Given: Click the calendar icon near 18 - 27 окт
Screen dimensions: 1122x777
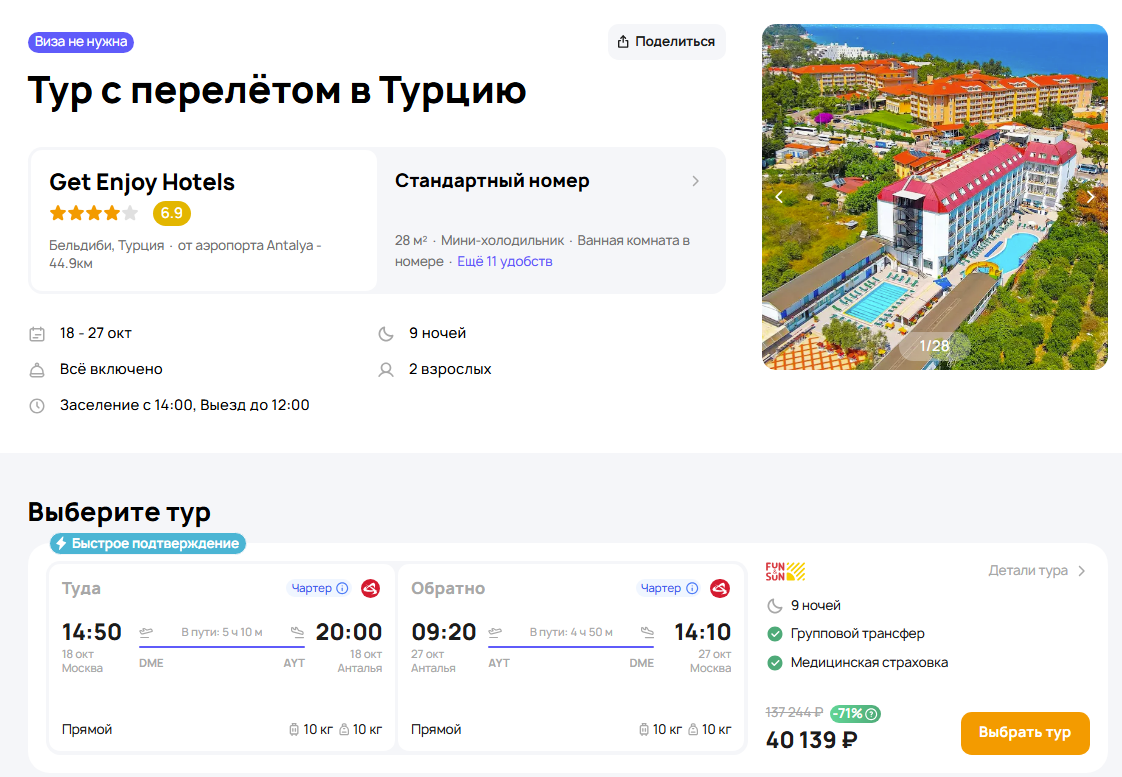Looking at the screenshot, I should pos(37,334).
